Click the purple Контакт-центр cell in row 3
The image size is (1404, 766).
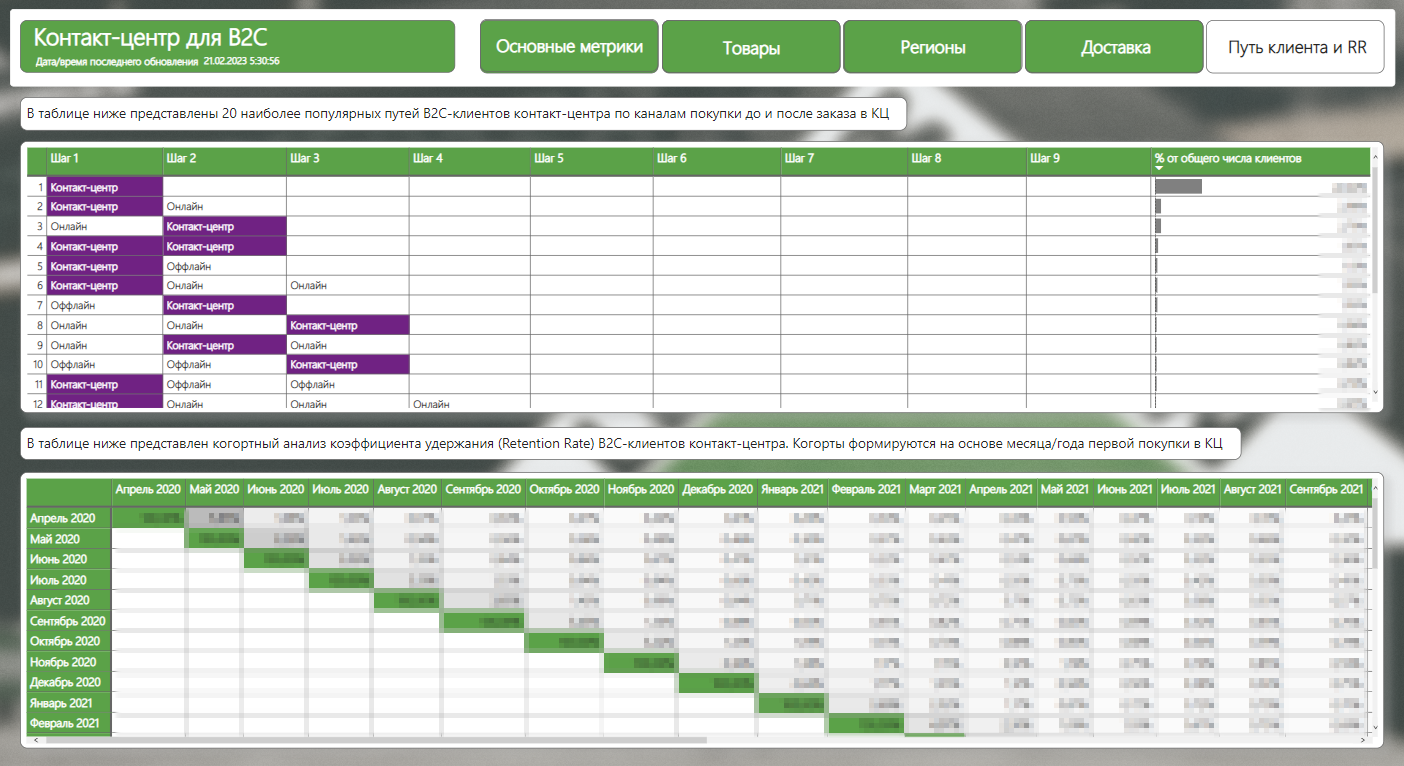[x=224, y=226]
